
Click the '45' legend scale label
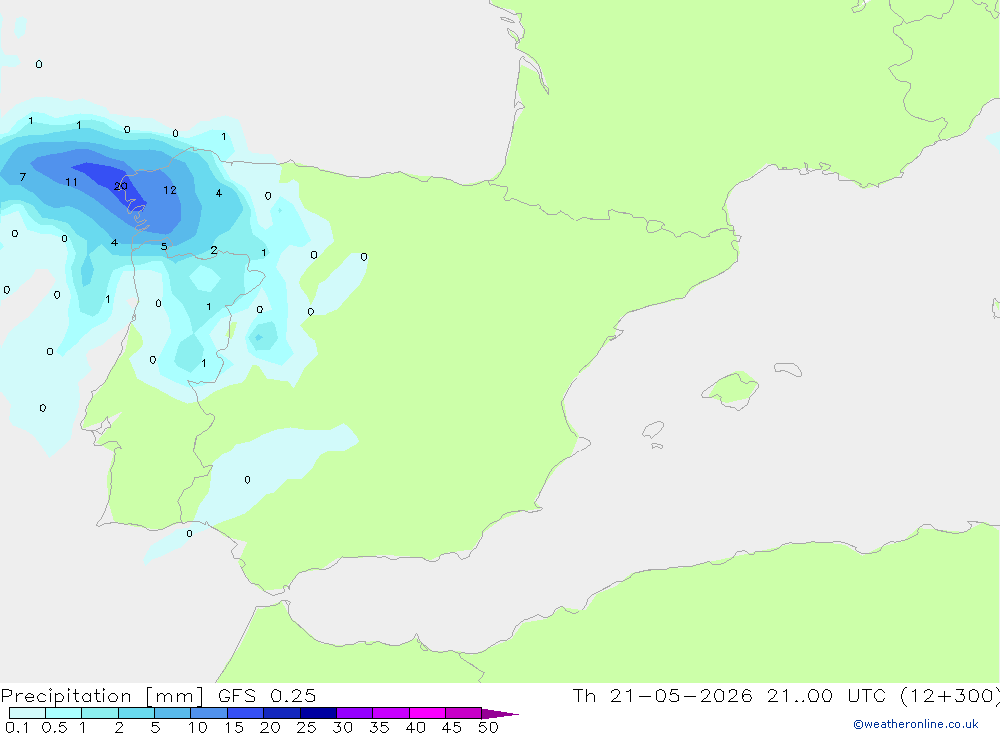pyautogui.click(x=452, y=727)
